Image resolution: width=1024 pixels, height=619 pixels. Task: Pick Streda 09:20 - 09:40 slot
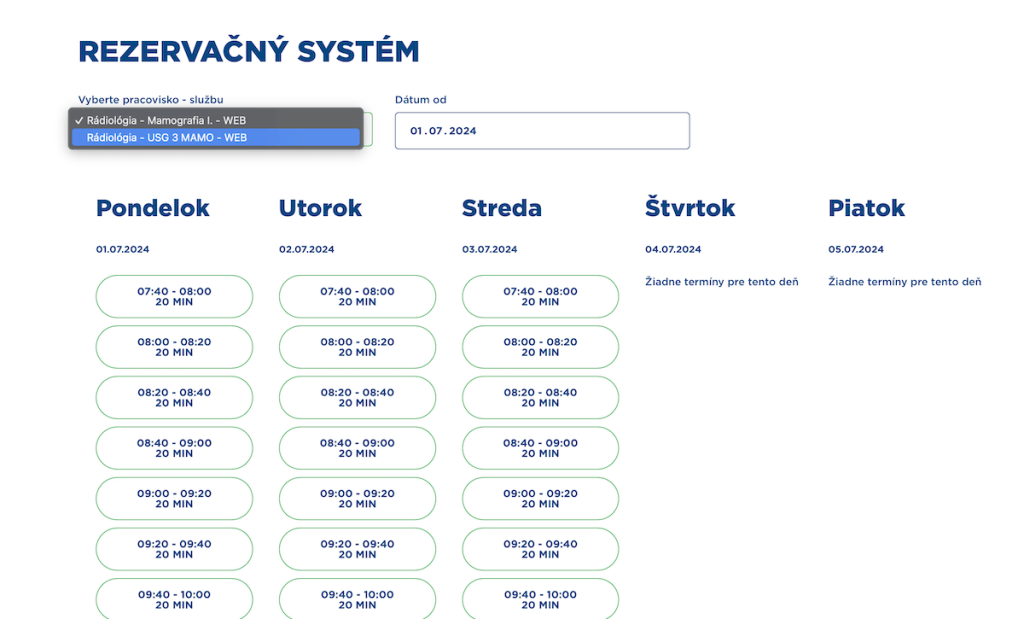(541, 549)
